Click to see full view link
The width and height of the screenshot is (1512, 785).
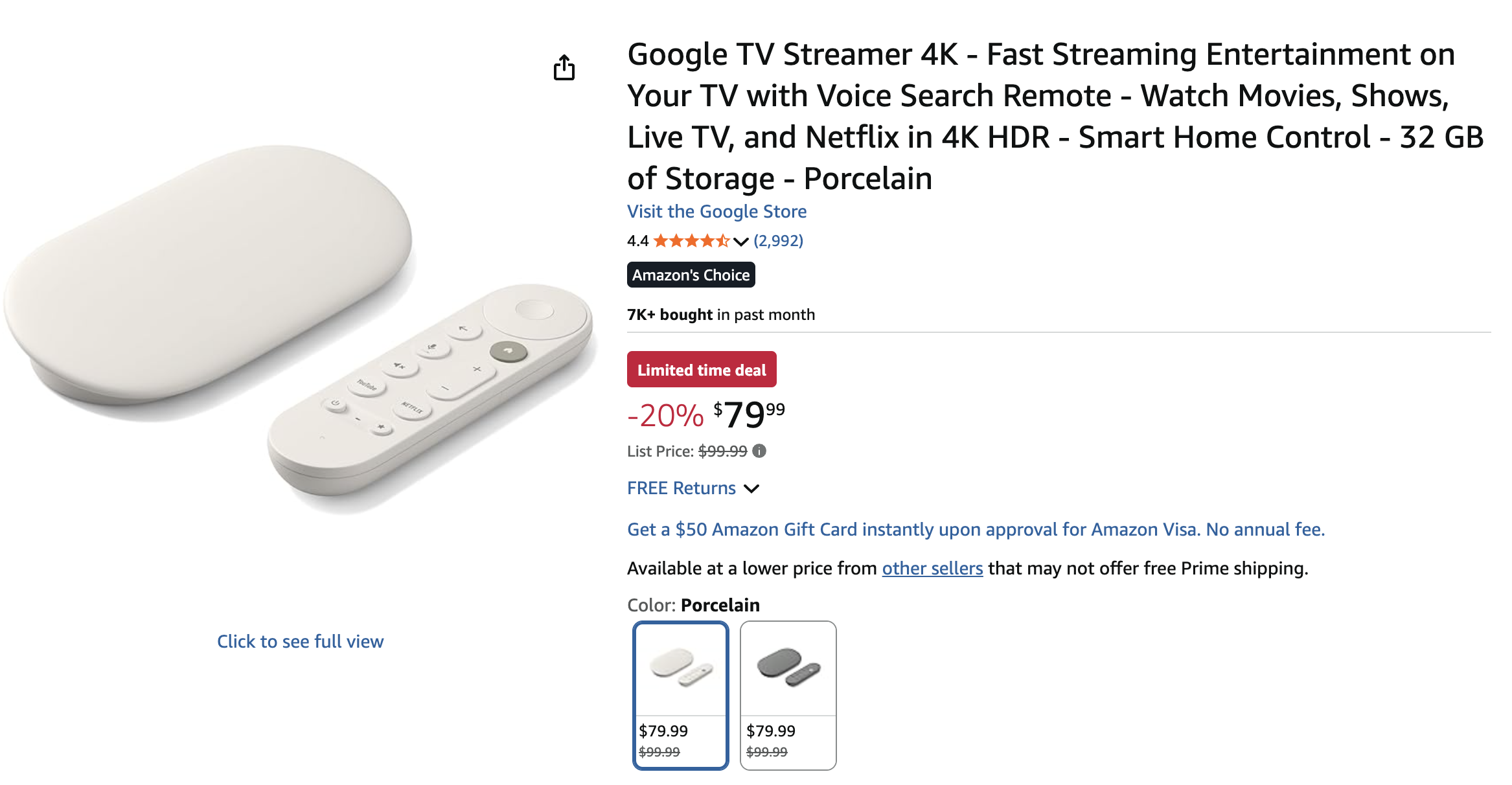point(300,641)
